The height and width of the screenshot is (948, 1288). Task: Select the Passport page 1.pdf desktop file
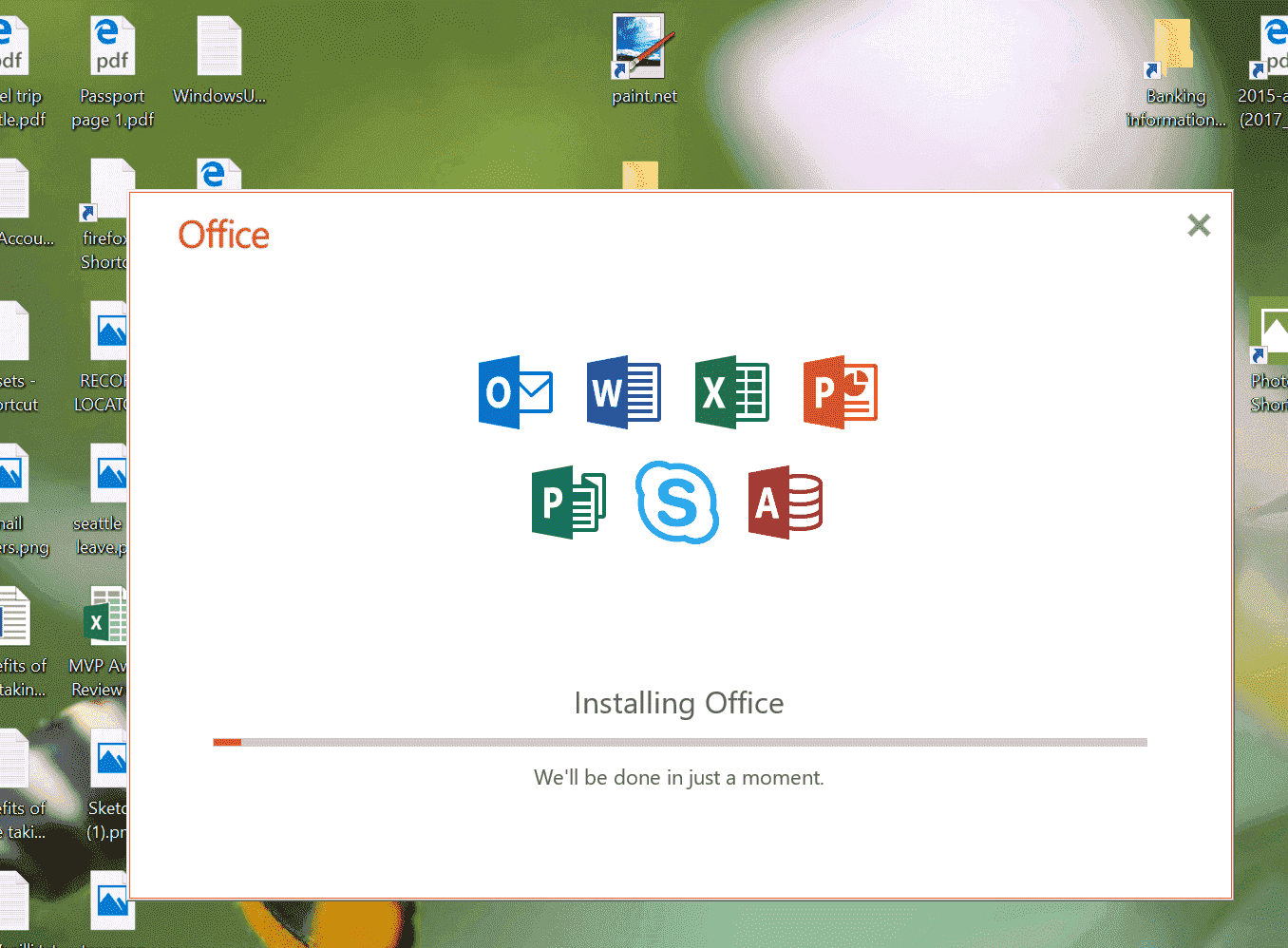click(112, 72)
